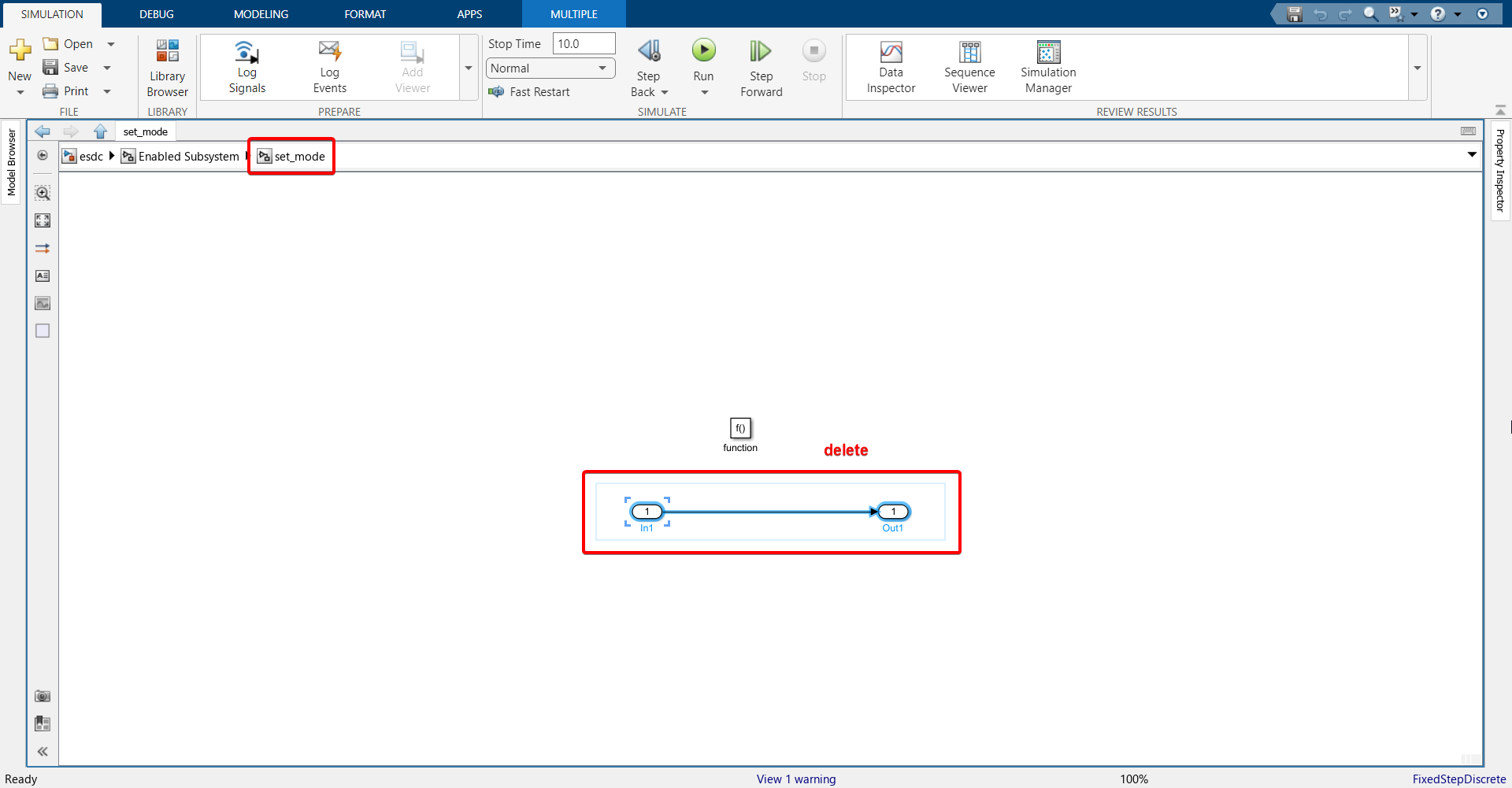Click the keyboard icon at canvas top right

(1468, 131)
